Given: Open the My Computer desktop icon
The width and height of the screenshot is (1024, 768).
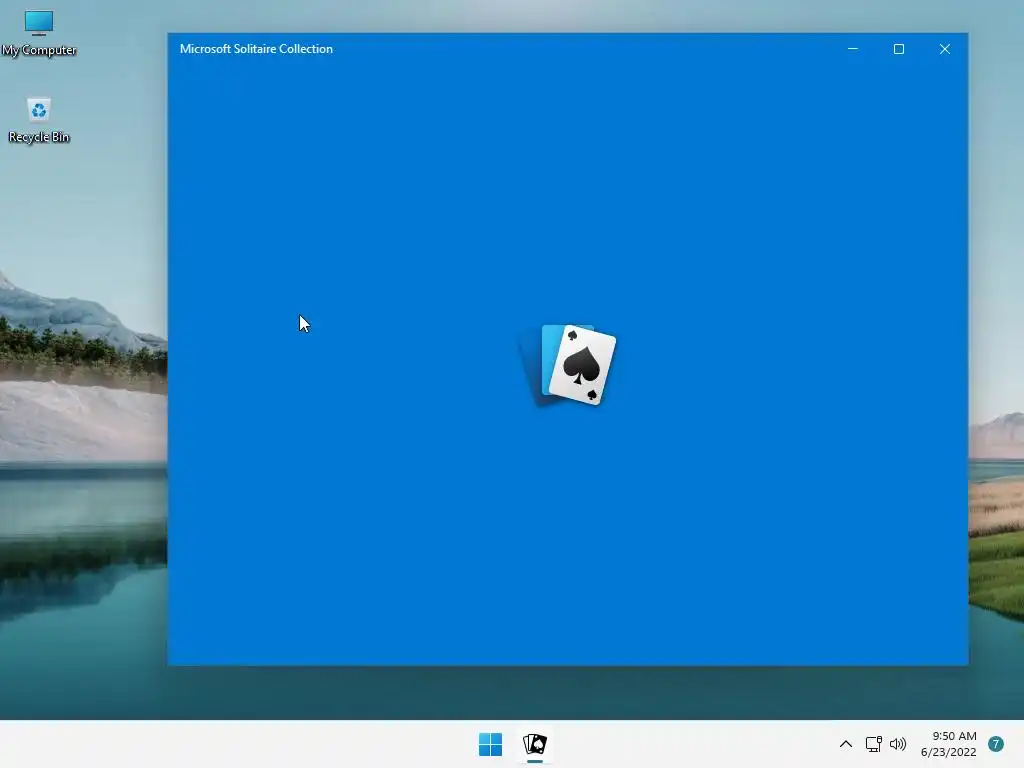Looking at the screenshot, I should point(39,33).
